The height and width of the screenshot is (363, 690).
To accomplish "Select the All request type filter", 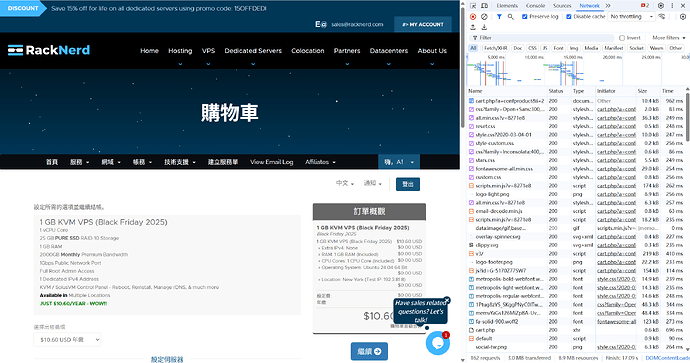I will [473, 48].
